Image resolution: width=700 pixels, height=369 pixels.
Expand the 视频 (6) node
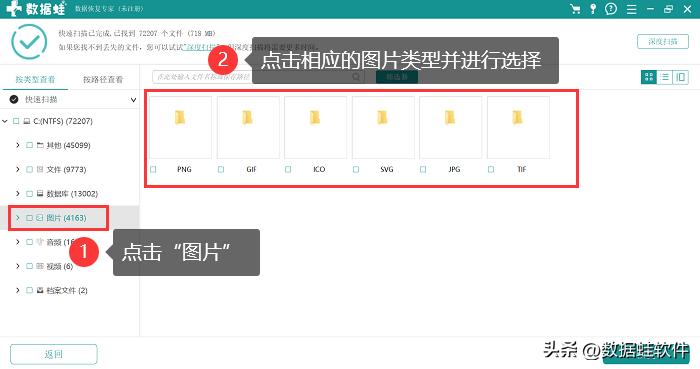[18, 266]
